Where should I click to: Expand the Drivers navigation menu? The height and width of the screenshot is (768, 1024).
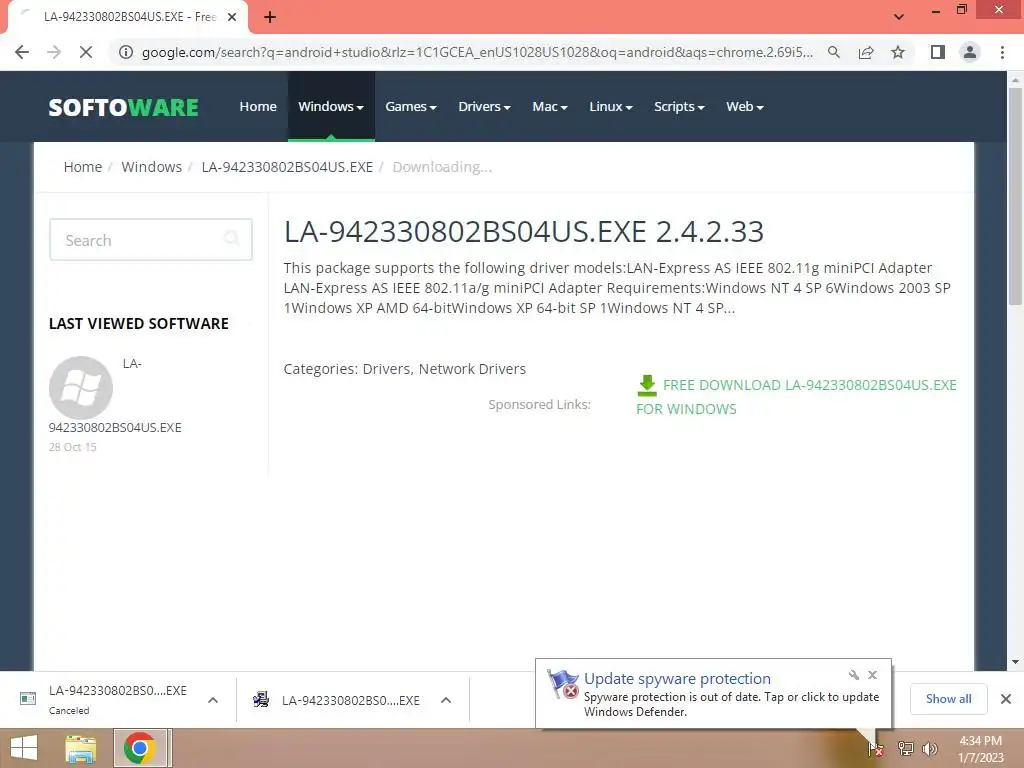(484, 106)
